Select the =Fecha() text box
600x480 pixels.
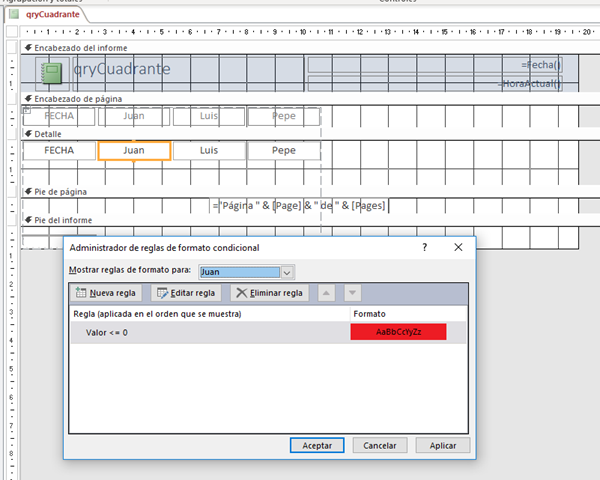tap(435, 65)
